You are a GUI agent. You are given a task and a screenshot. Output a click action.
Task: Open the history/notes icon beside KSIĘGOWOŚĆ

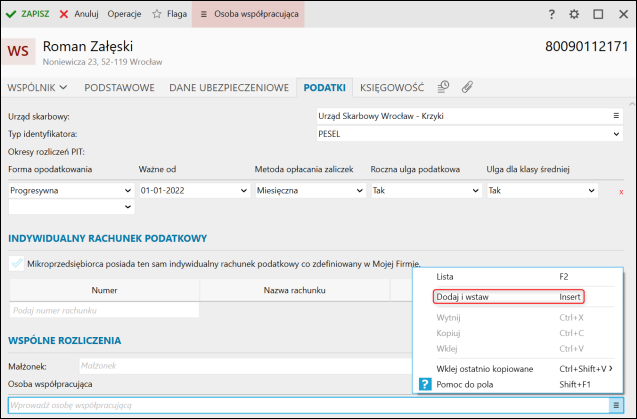point(444,87)
